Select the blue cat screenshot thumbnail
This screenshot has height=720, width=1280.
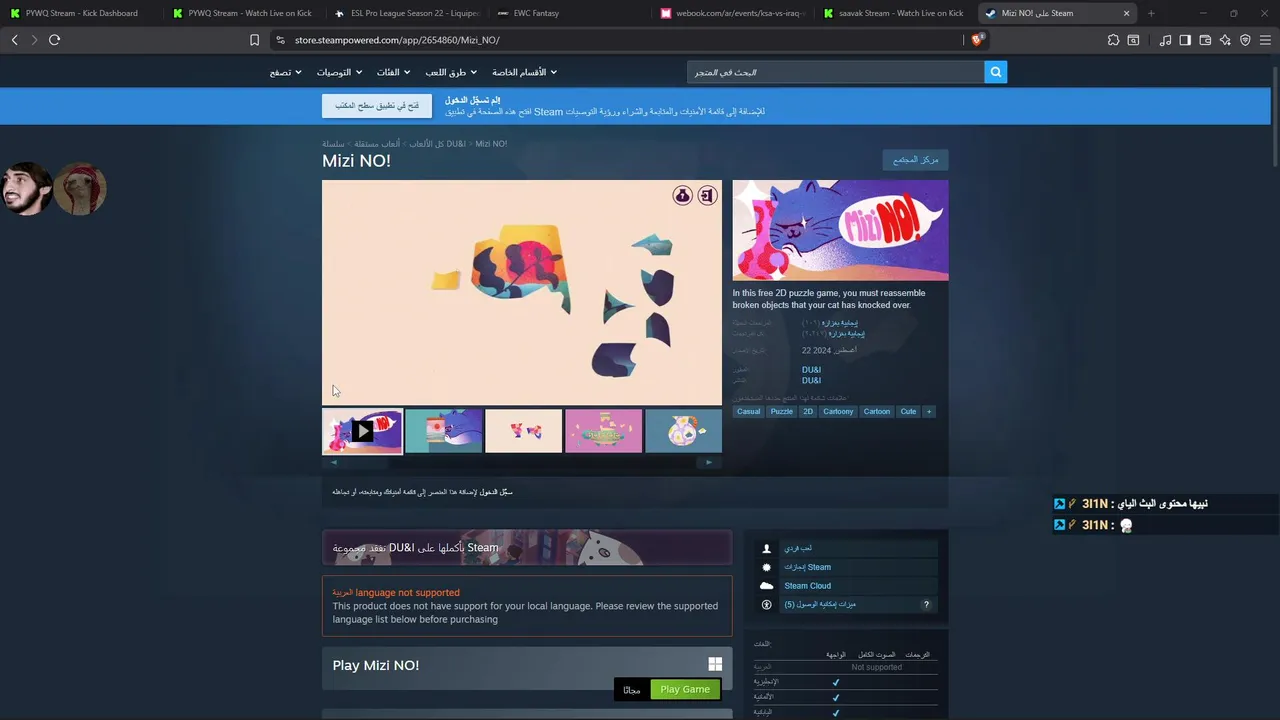tap(443, 431)
